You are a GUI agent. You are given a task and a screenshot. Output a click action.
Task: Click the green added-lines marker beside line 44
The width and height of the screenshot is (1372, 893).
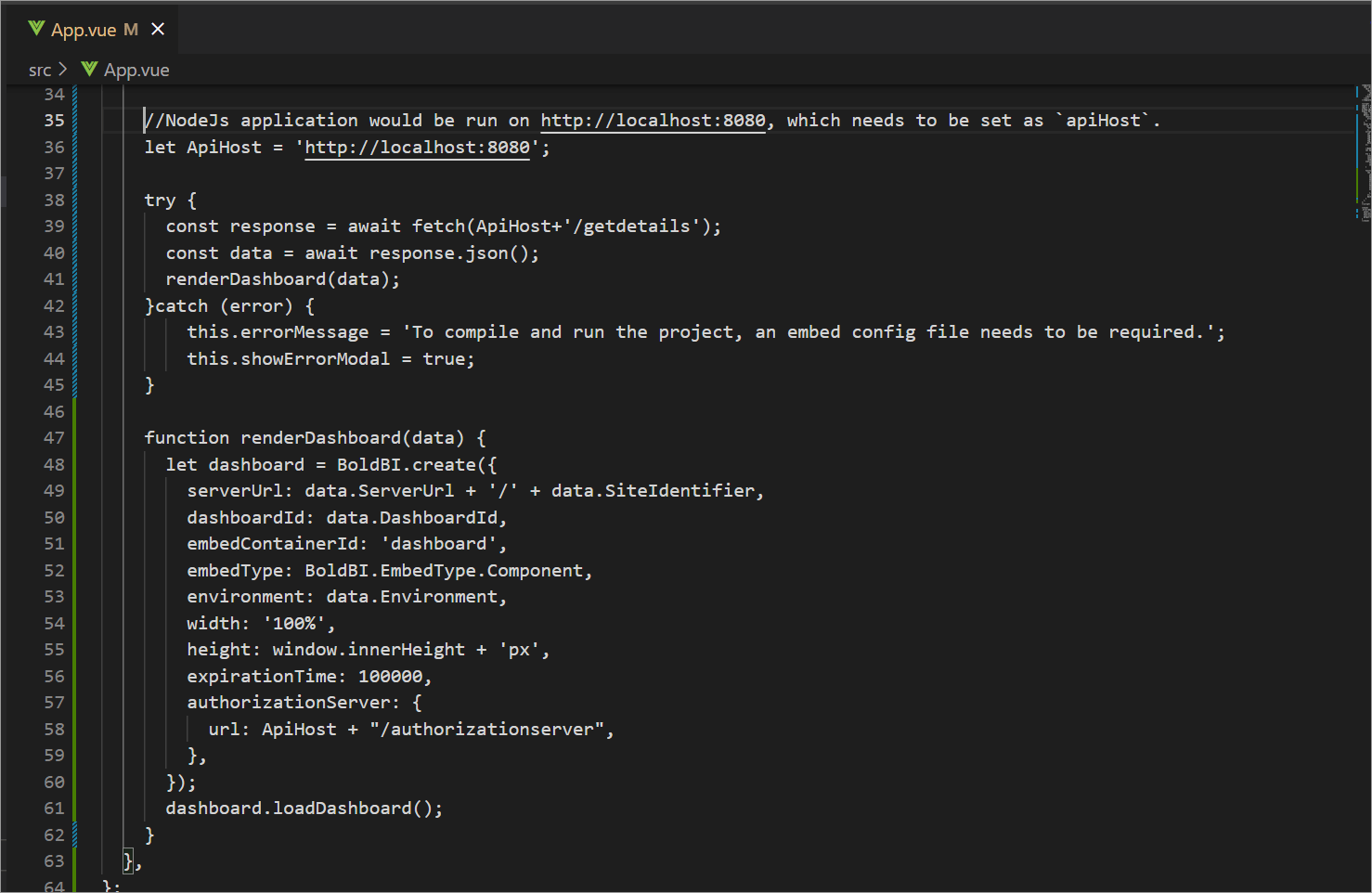click(76, 358)
